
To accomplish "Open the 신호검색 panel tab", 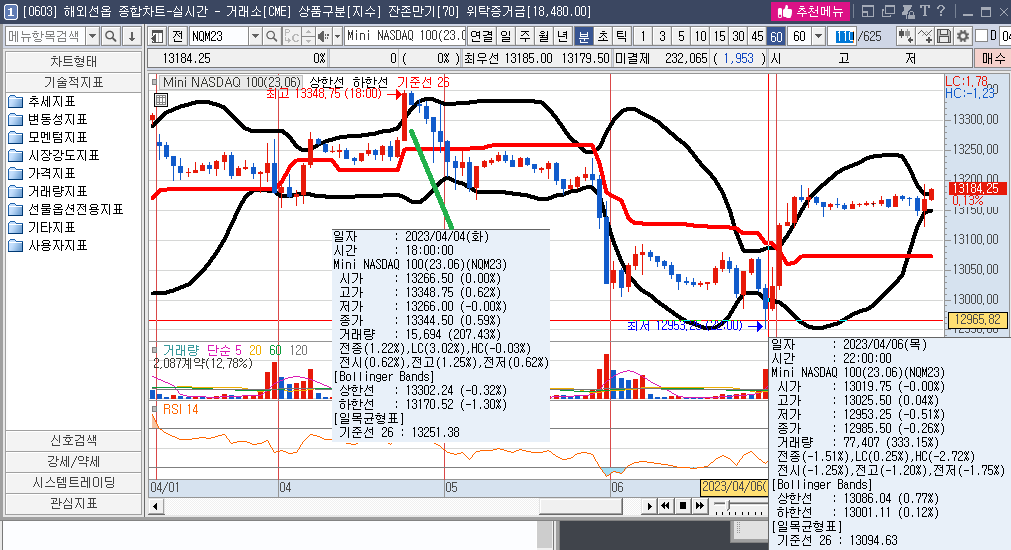I will click(74, 440).
